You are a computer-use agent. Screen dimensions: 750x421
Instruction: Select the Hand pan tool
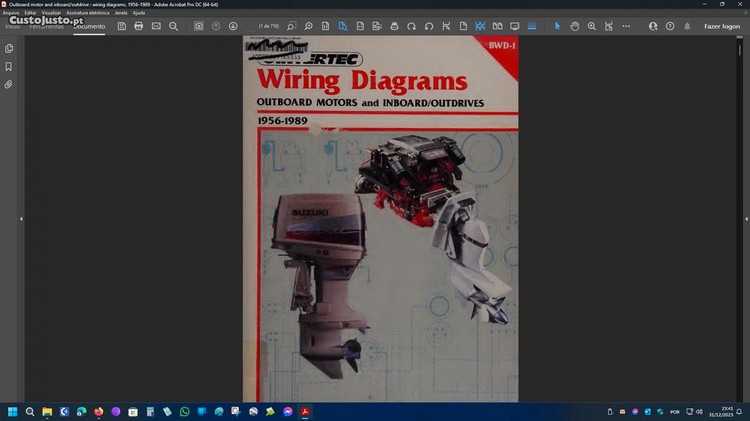575,26
